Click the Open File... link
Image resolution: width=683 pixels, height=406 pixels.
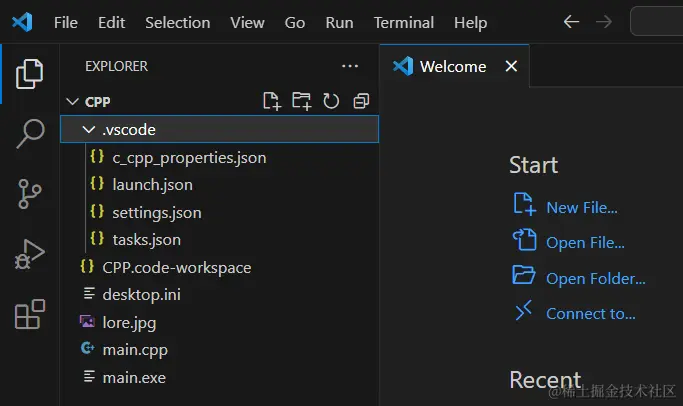pyautogui.click(x=585, y=243)
